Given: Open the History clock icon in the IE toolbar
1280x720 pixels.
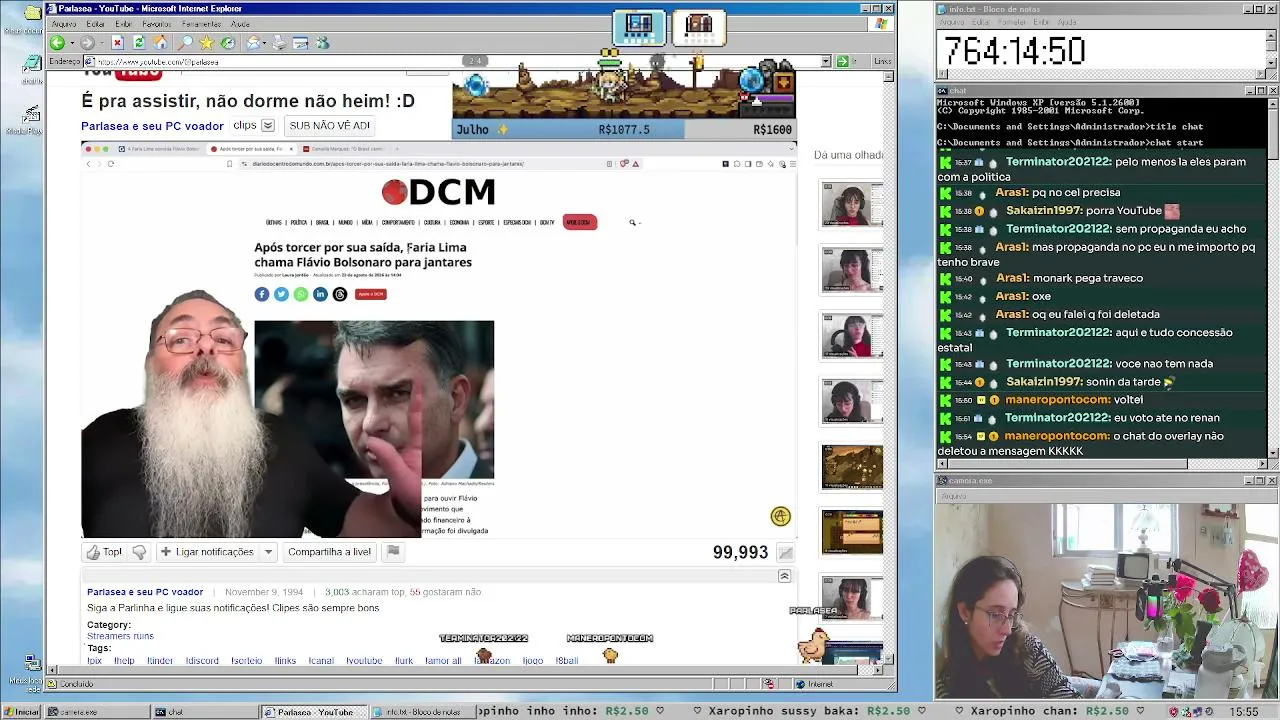Looking at the screenshot, I should point(228,43).
